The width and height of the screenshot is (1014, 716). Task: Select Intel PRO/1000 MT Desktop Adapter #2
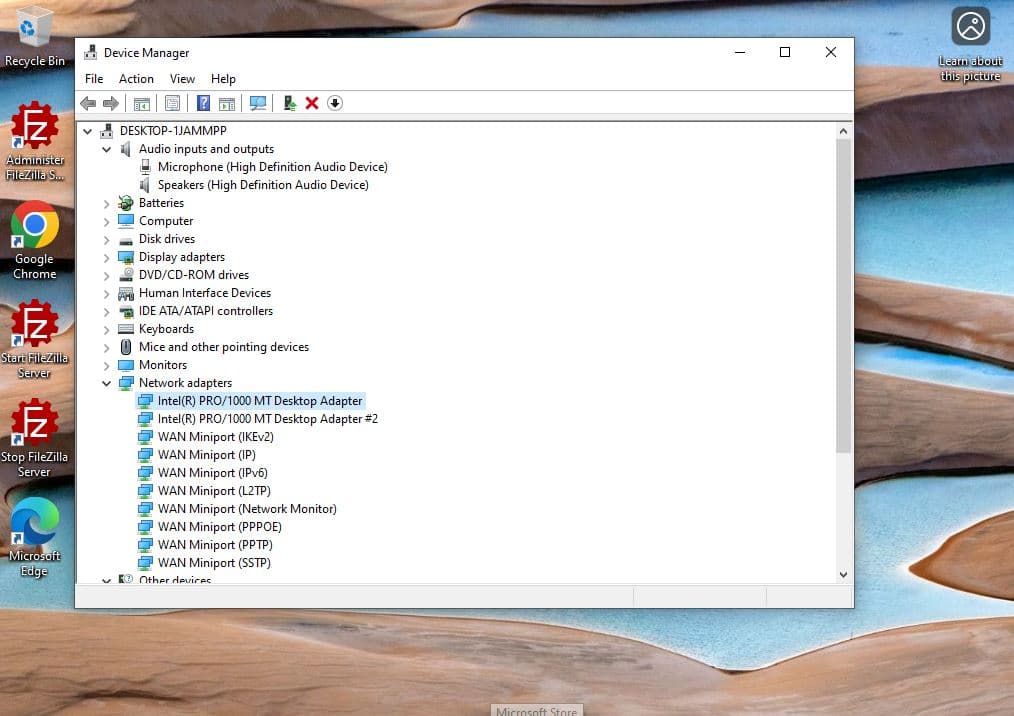[267, 419]
